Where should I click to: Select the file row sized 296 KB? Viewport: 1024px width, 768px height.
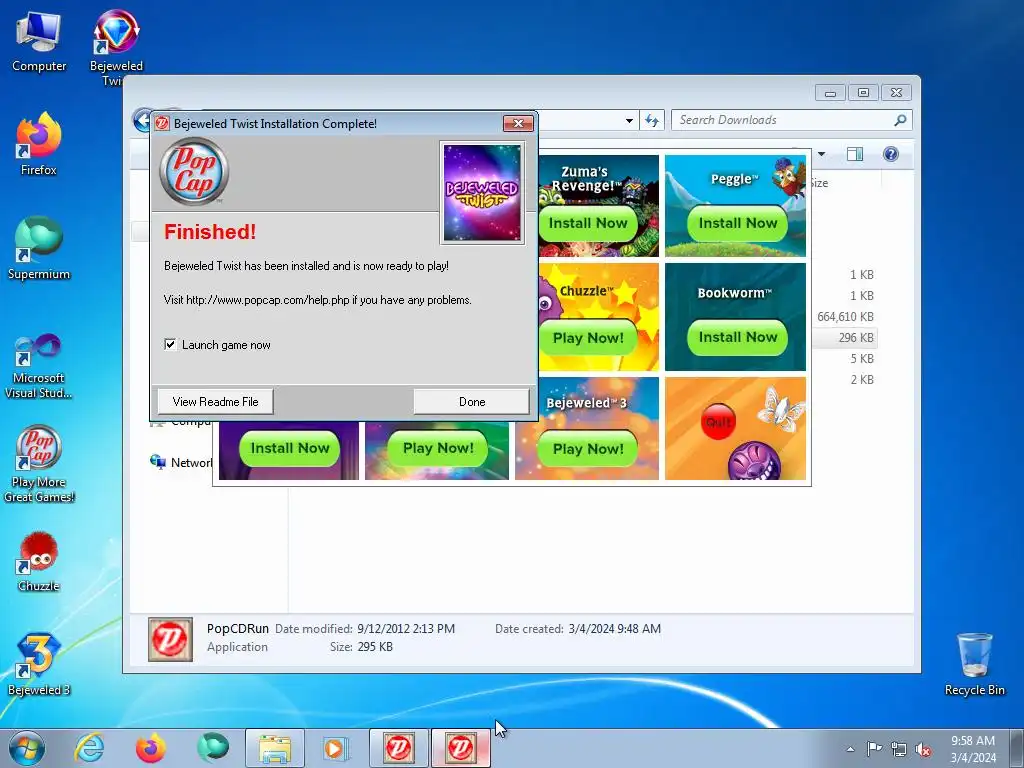(845, 338)
